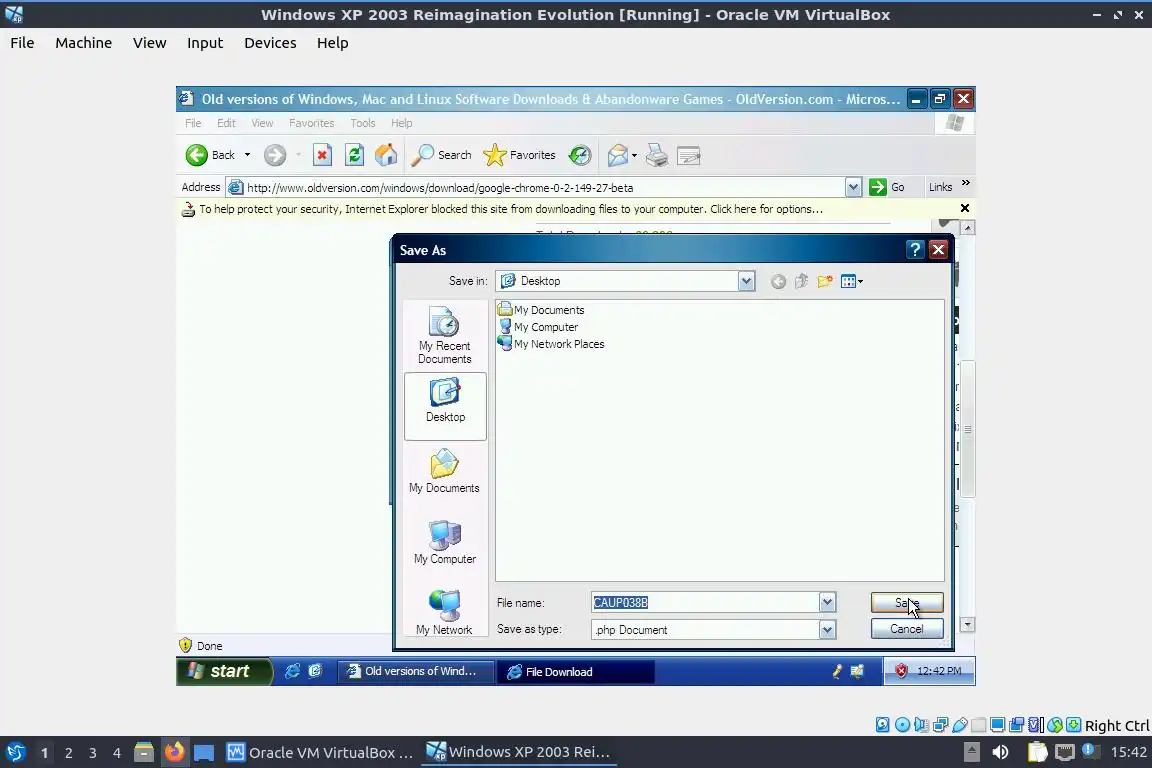Open the Back history dropdown arrow
Screen dimensions: 1152x768
click(248, 155)
